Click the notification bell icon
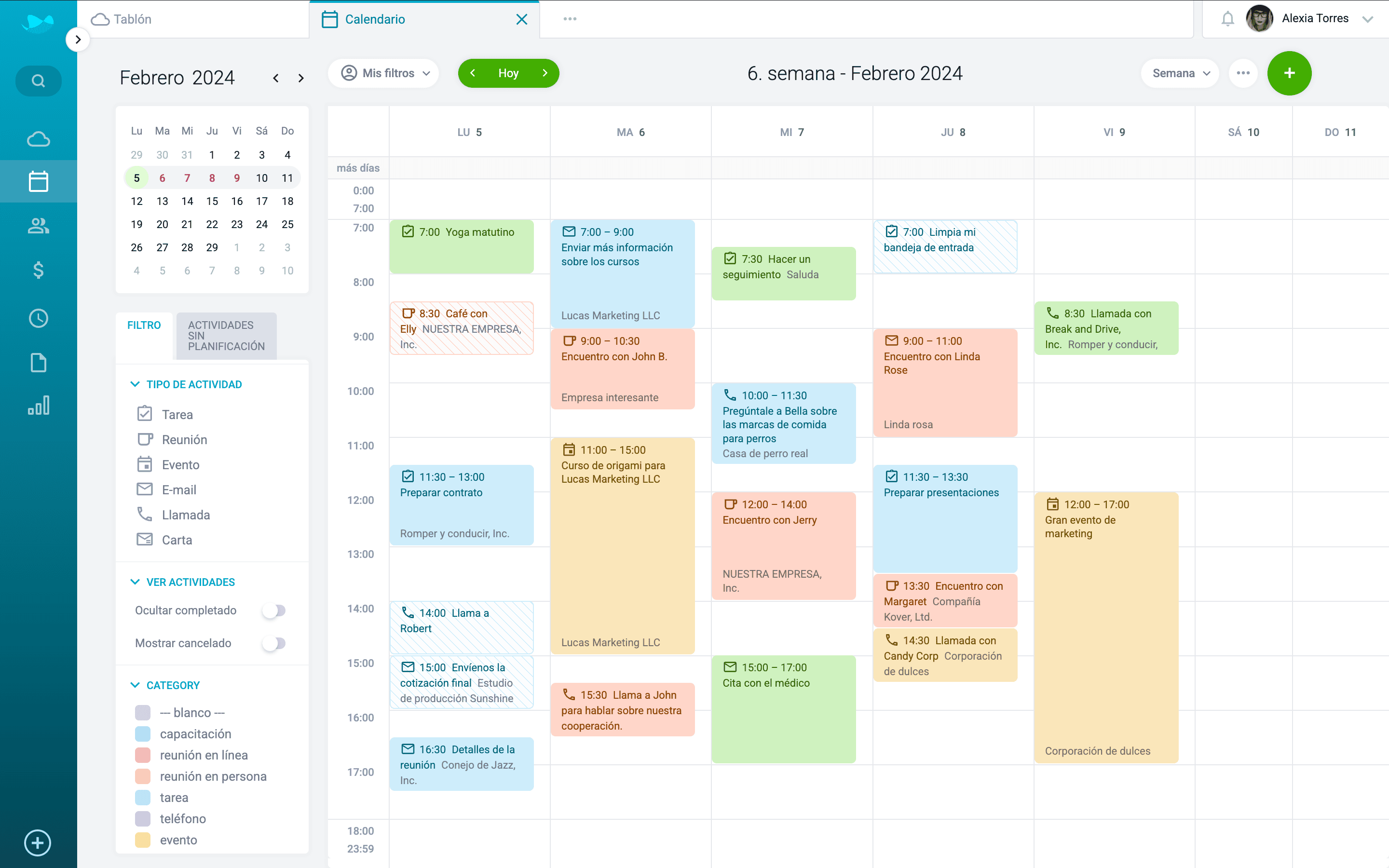The image size is (1389, 868). [1227, 19]
